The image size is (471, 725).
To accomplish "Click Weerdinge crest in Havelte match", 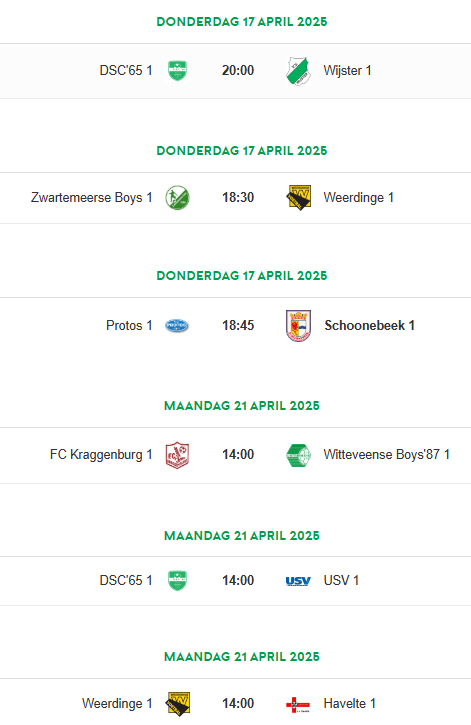I will 178,704.
